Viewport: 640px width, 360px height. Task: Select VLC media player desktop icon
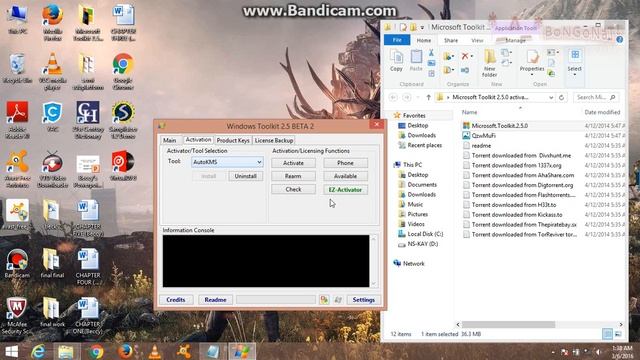click(x=53, y=71)
